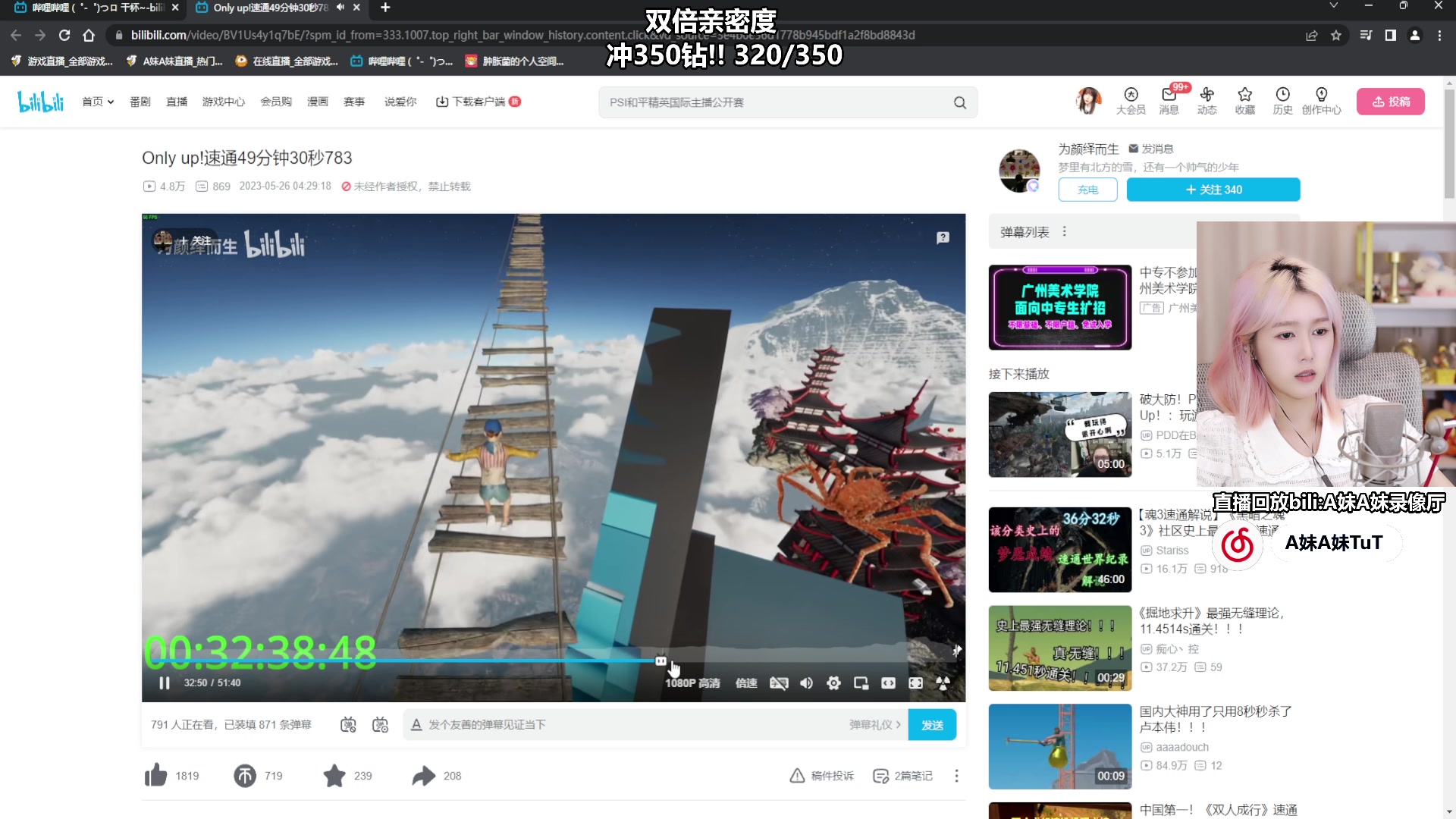The image size is (1456, 819).
Task: Open the danmaku font style A icon
Action: pyautogui.click(x=416, y=725)
